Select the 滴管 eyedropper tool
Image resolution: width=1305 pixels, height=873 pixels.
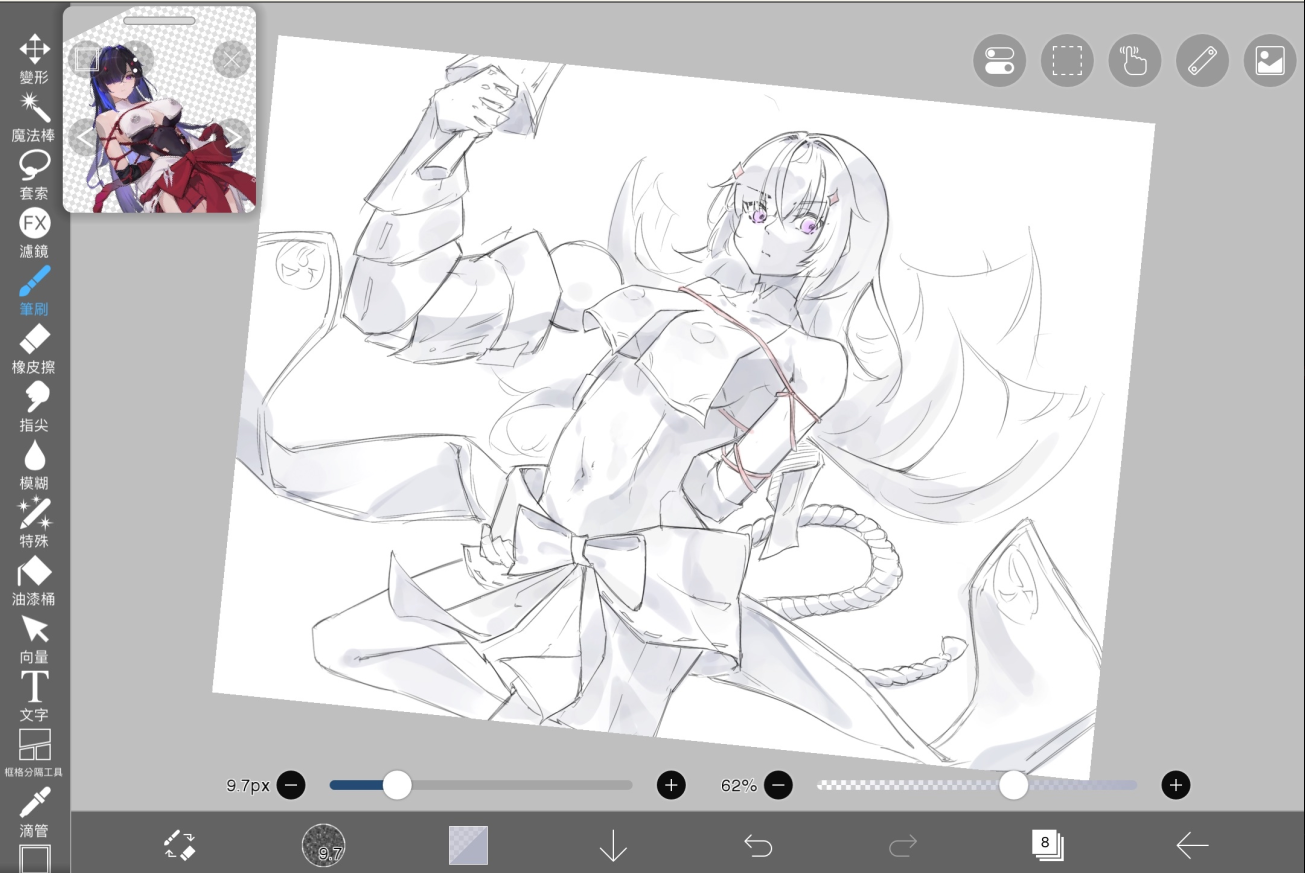click(34, 812)
